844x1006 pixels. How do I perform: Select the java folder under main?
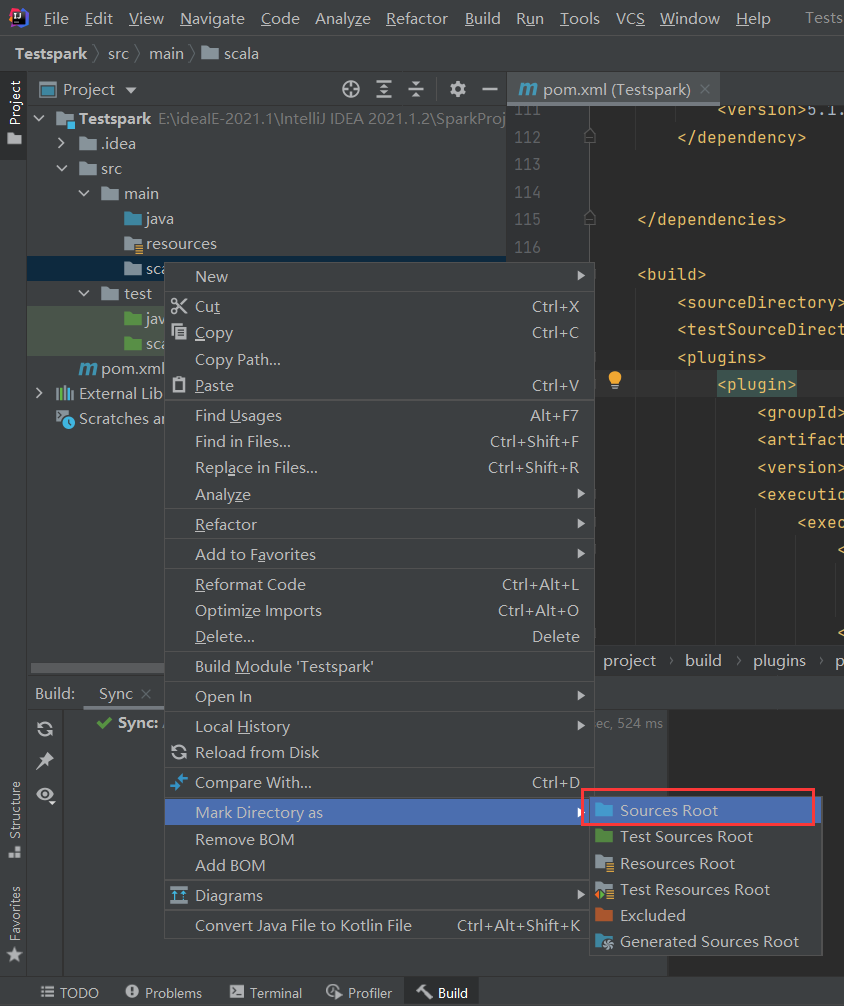pyautogui.click(x=159, y=219)
